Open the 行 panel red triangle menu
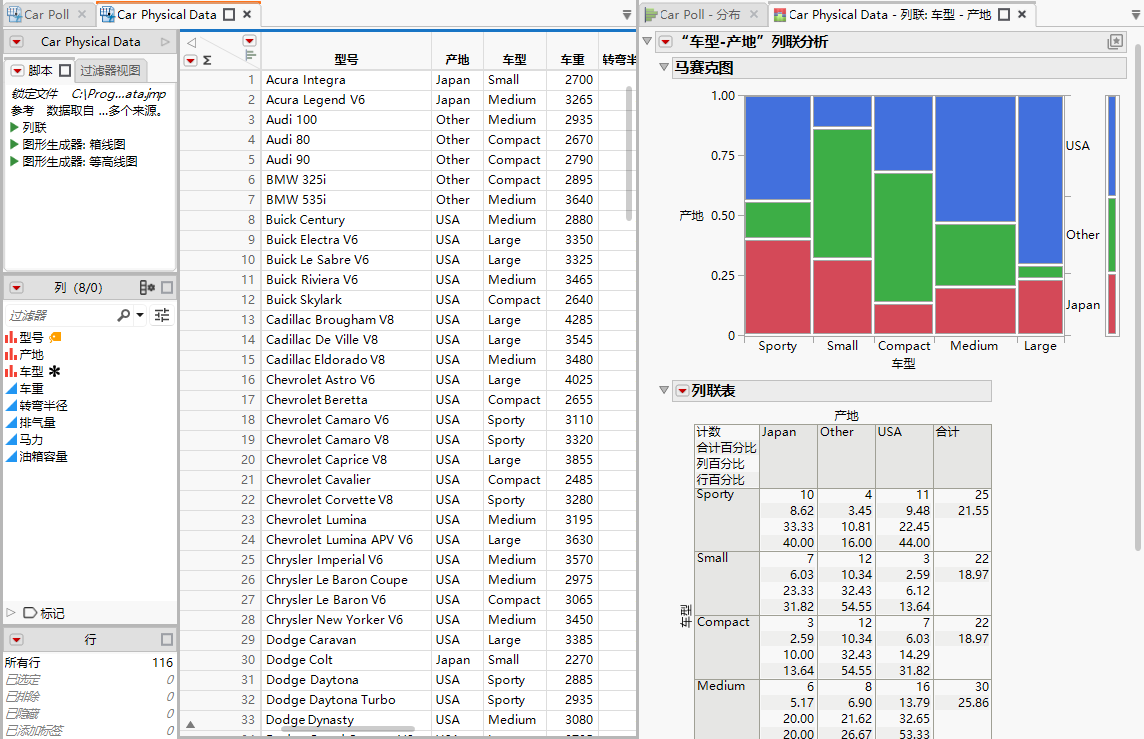 pyautogui.click(x=16, y=640)
